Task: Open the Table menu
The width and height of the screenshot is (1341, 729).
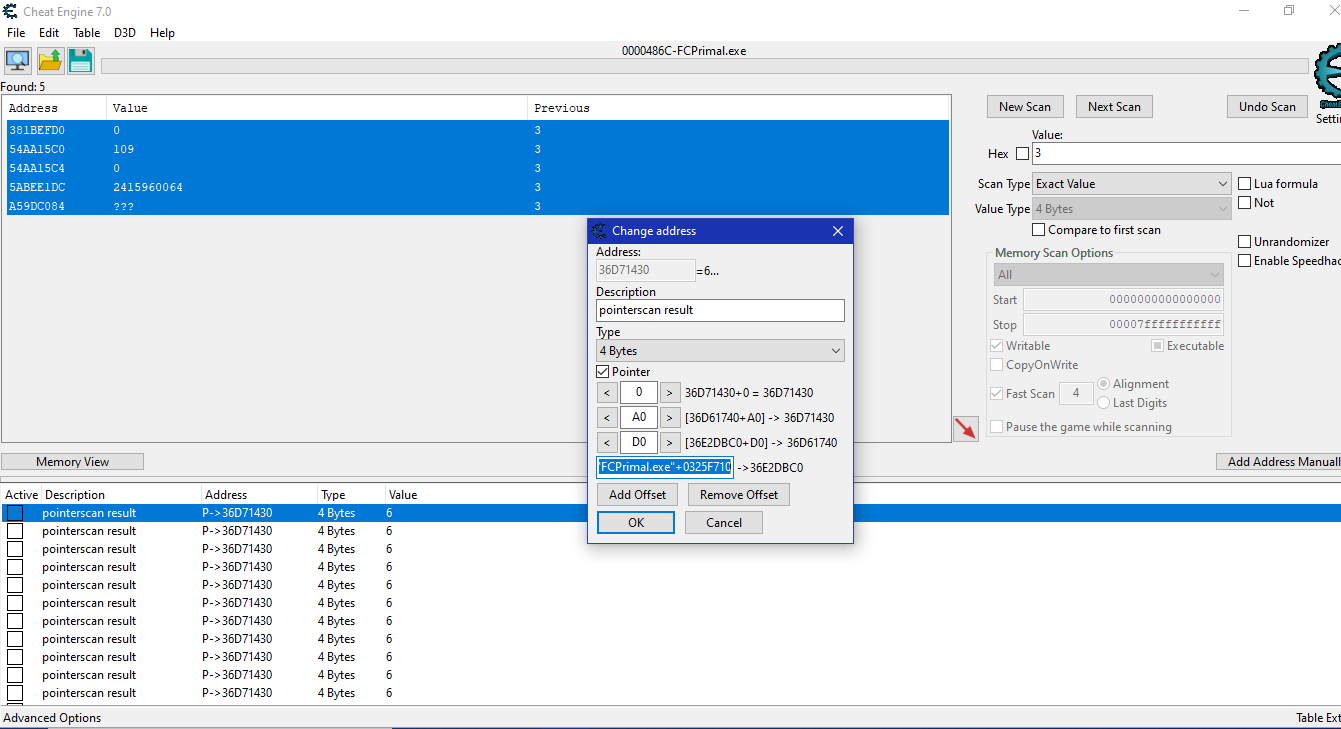Action: point(86,33)
